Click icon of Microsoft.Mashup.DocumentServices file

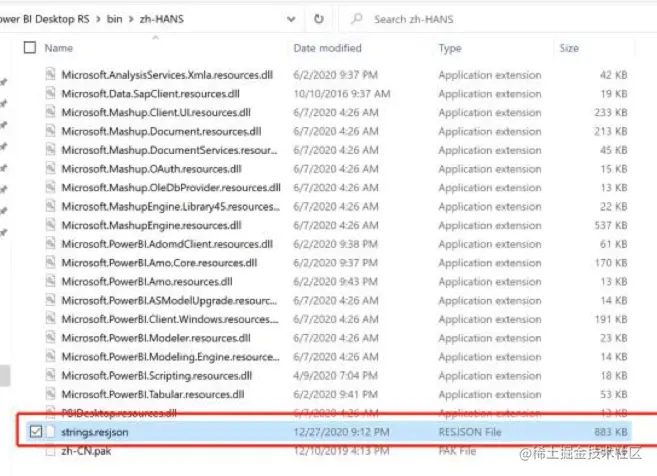[x=51, y=150]
